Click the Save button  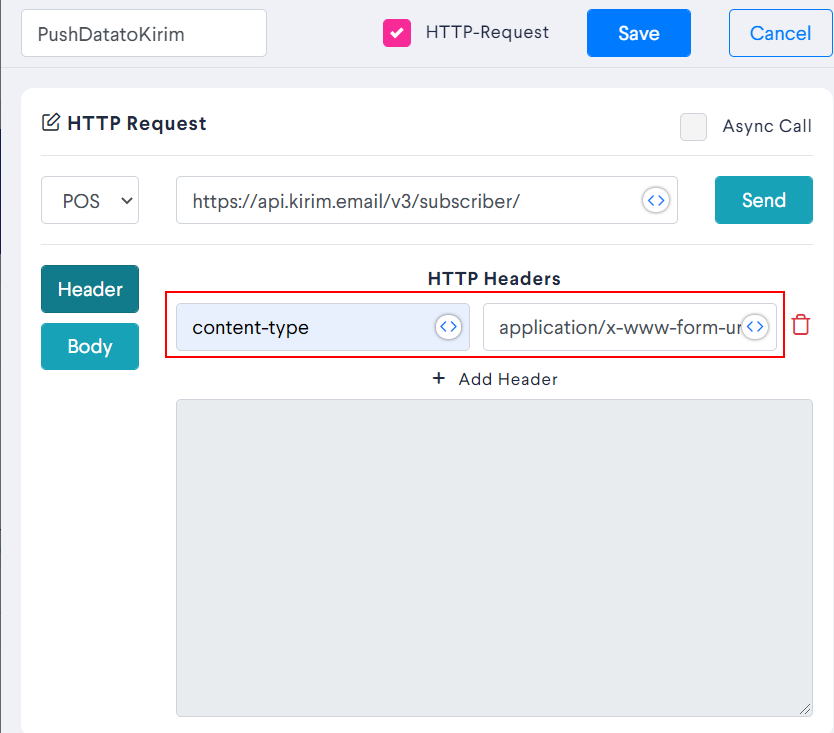pyautogui.click(x=638, y=32)
